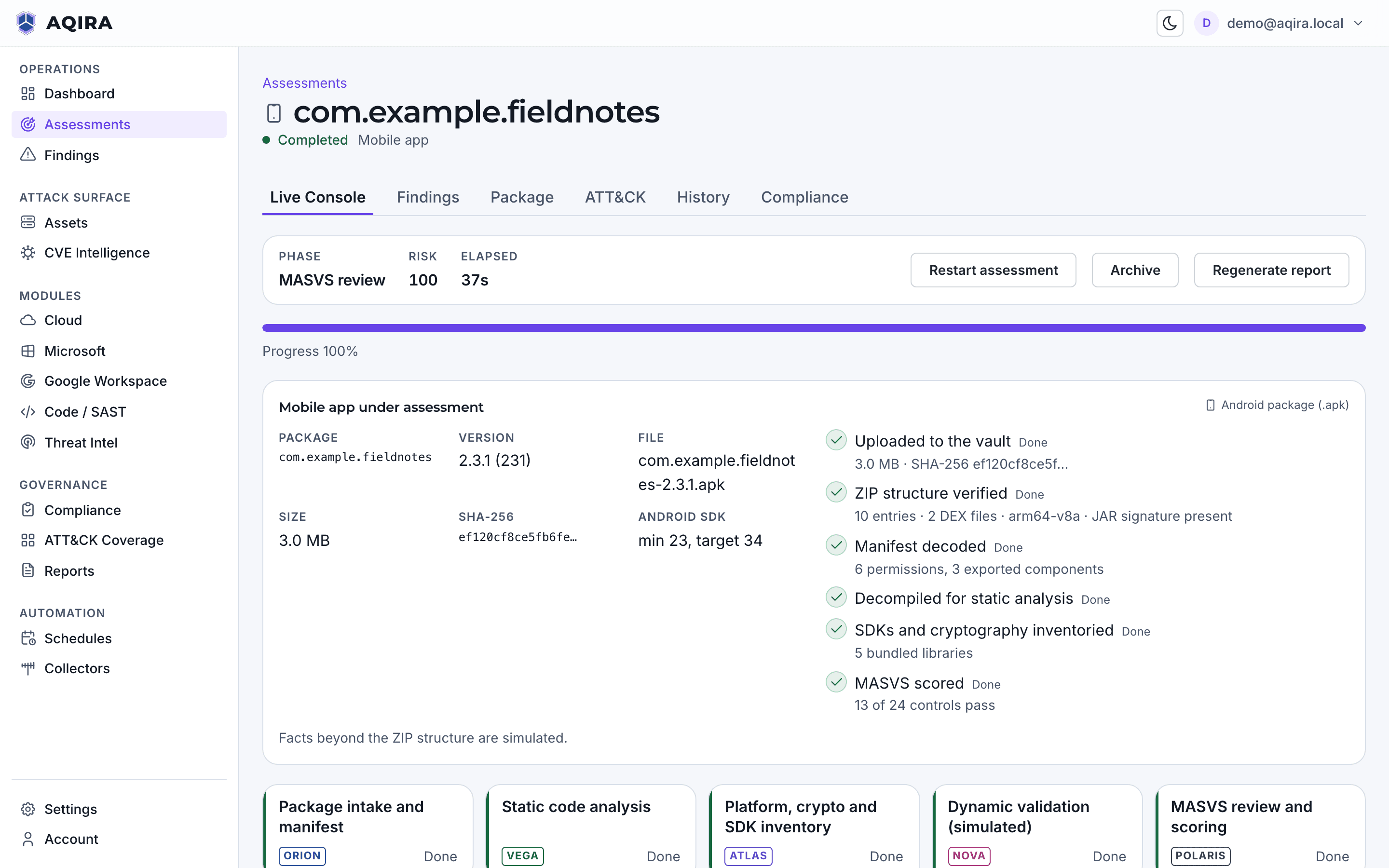Open Reports in sidebar

(x=119, y=571)
